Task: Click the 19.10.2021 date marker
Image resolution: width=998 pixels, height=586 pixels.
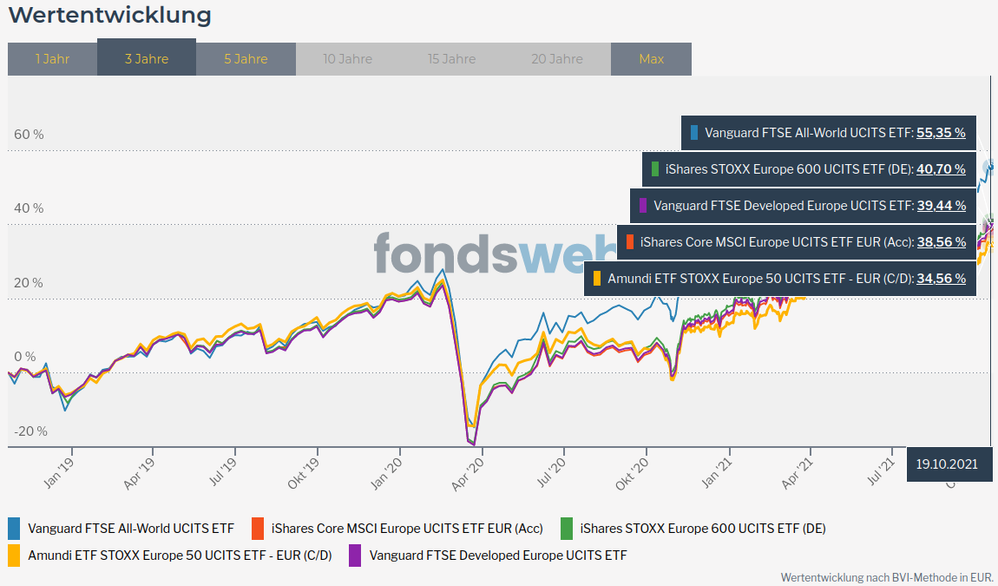Action: [945, 464]
